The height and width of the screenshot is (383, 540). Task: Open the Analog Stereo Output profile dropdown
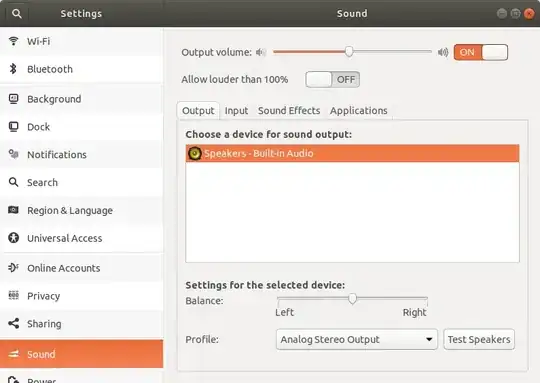coord(357,339)
